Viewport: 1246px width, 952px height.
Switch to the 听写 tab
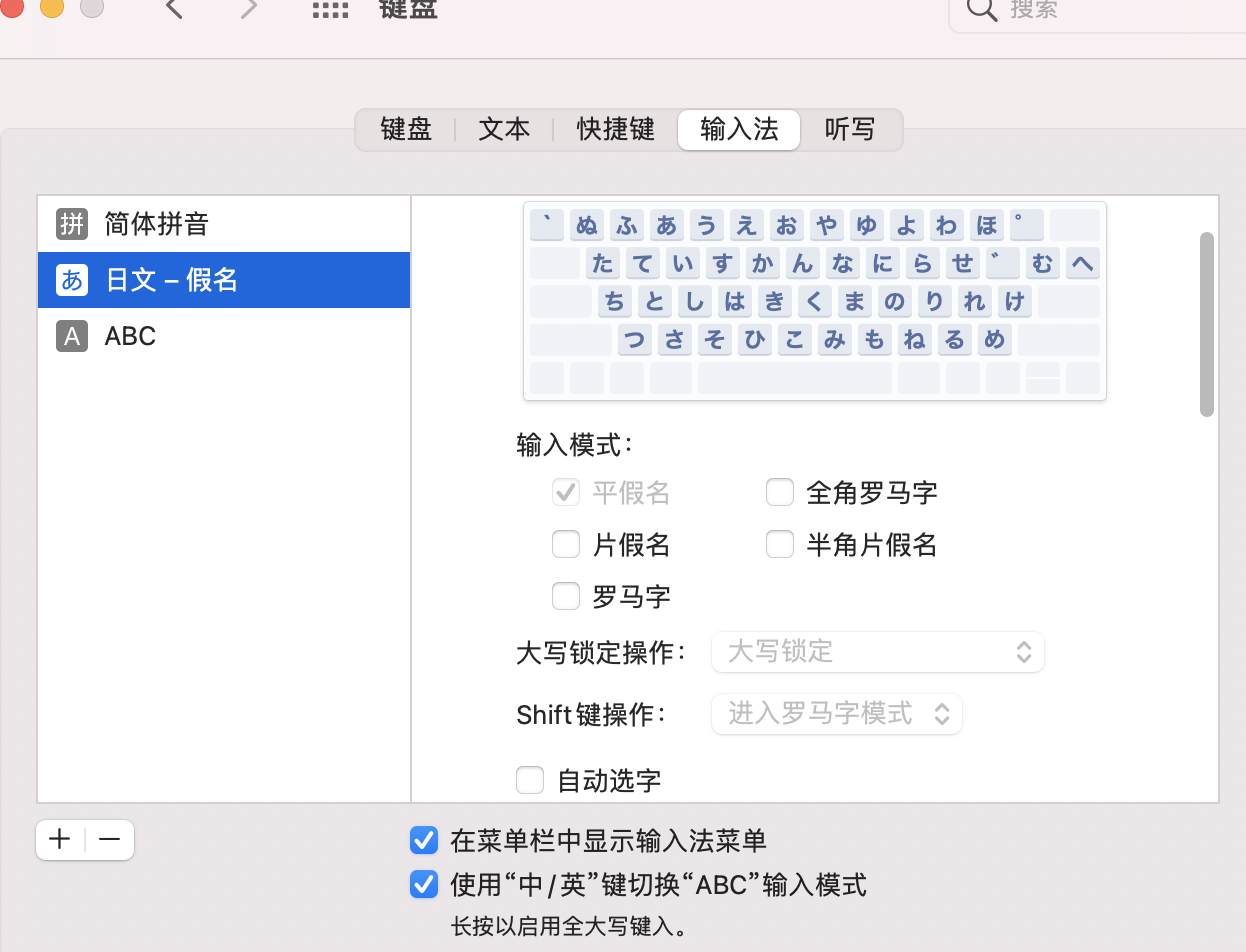[x=850, y=130]
